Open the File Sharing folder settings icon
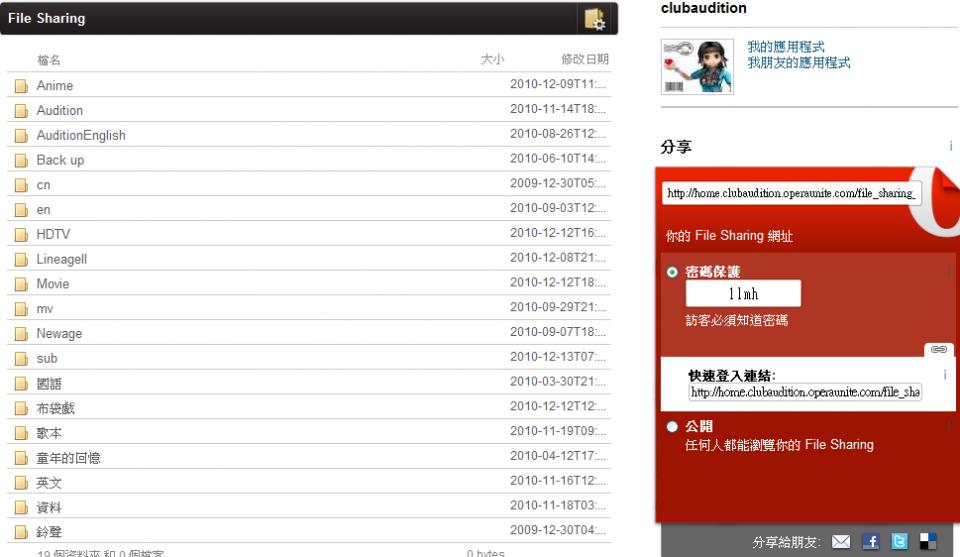The width and height of the screenshot is (960, 557). [x=594, y=19]
